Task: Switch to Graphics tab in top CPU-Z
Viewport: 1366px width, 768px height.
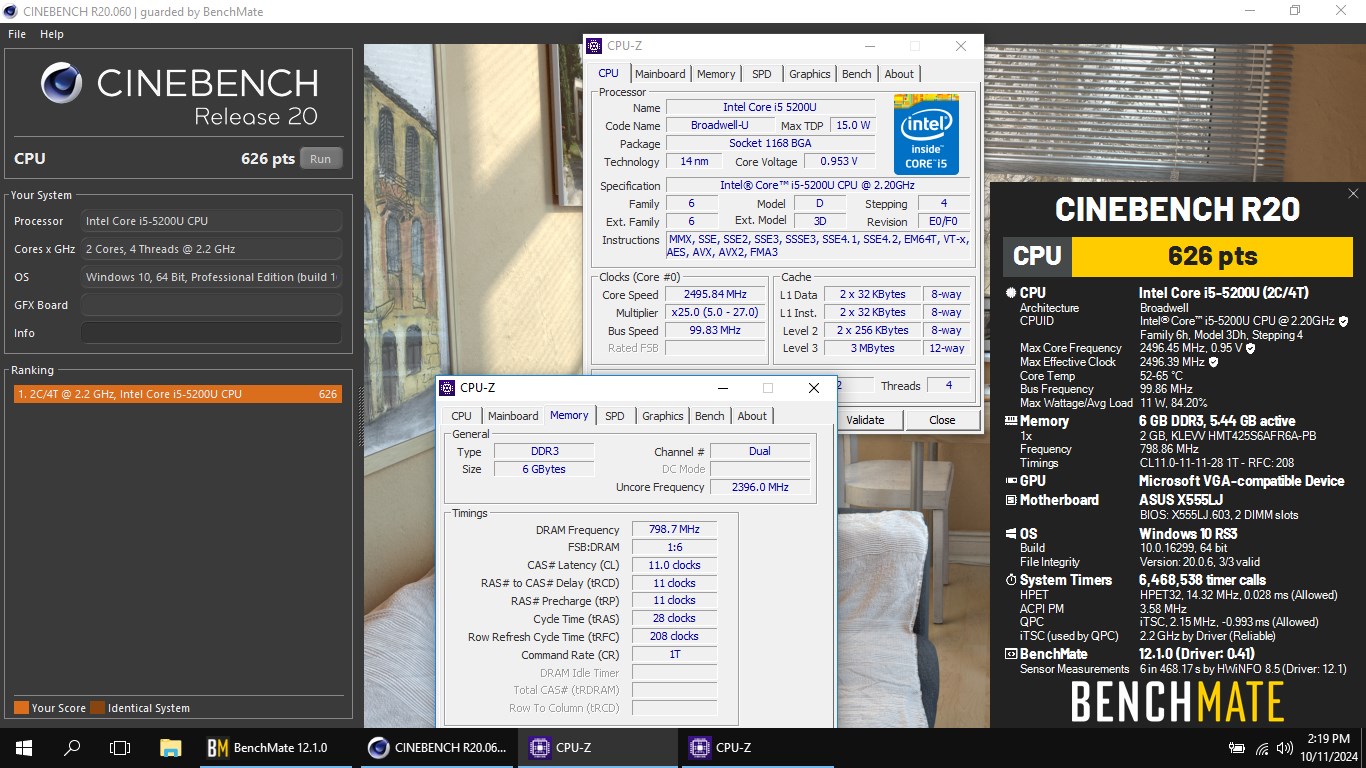Action: 810,74
